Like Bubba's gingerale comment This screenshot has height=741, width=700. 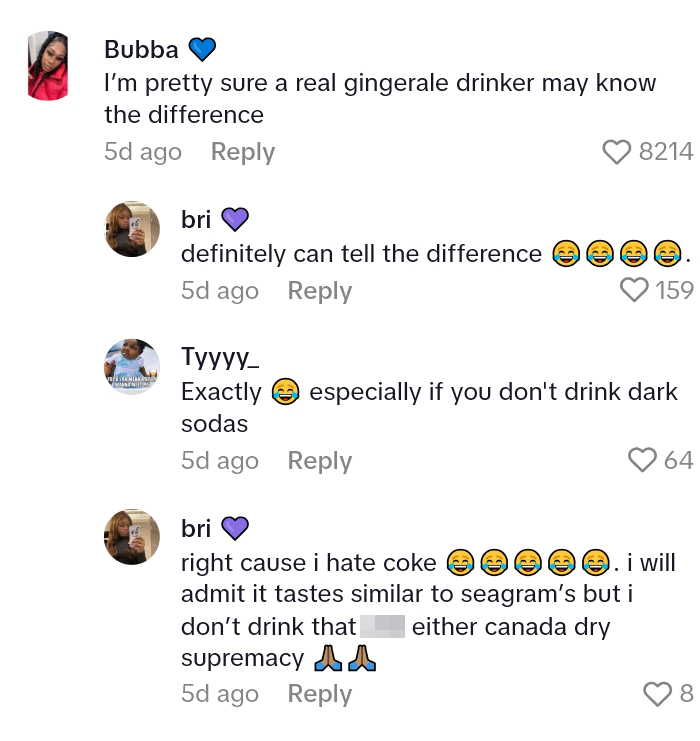(x=617, y=152)
